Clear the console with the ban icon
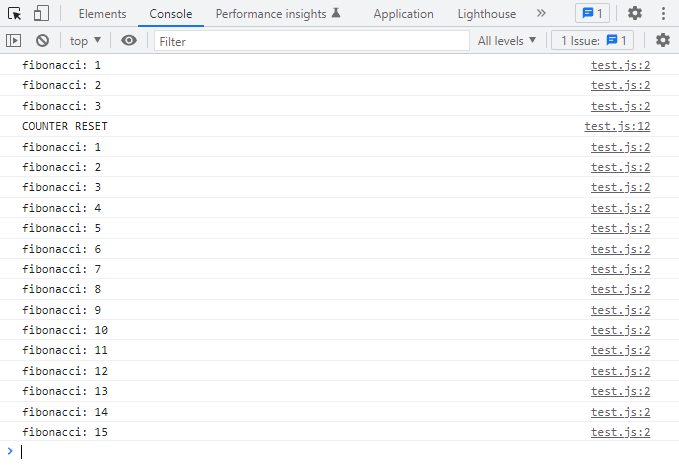679x475 pixels. coord(42,41)
